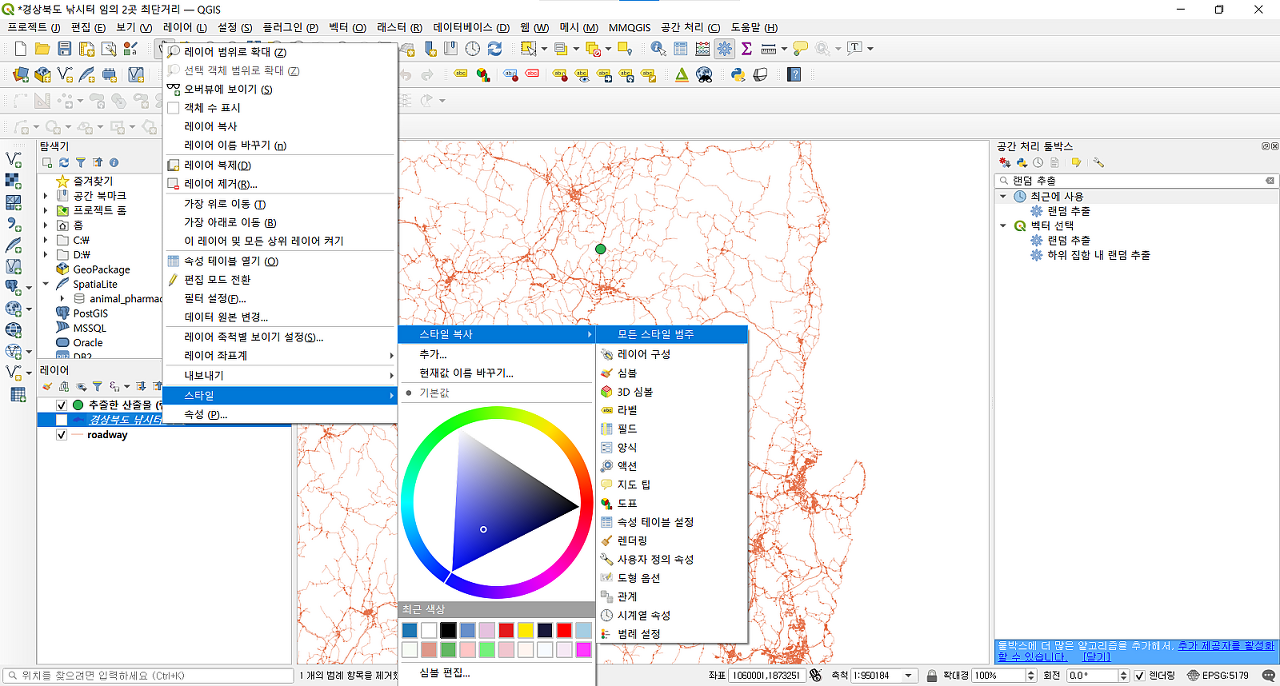Refresh the browser panel
The width and height of the screenshot is (1280, 686).
pos(64,162)
